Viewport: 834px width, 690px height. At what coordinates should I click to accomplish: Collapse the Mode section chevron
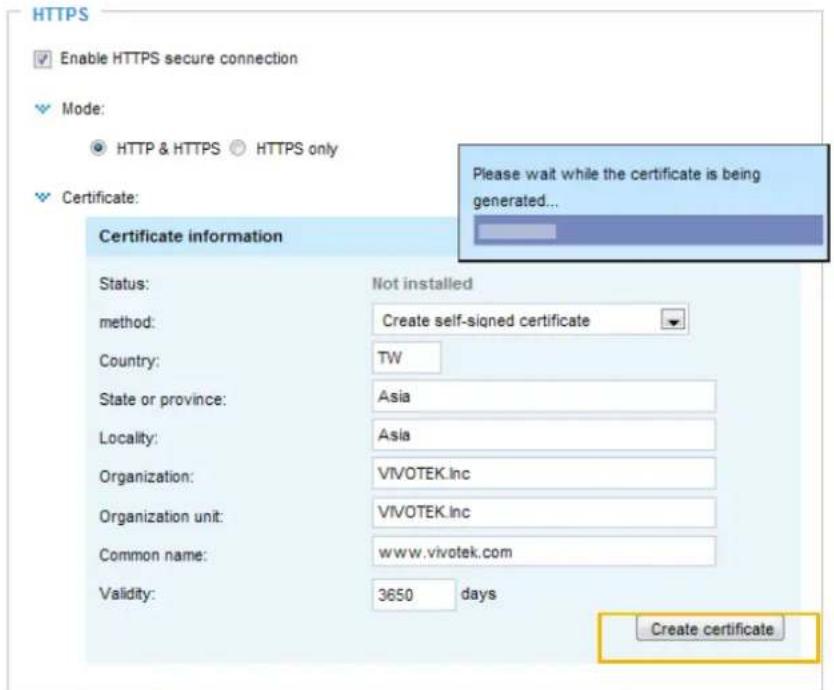[x=43, y=109]
